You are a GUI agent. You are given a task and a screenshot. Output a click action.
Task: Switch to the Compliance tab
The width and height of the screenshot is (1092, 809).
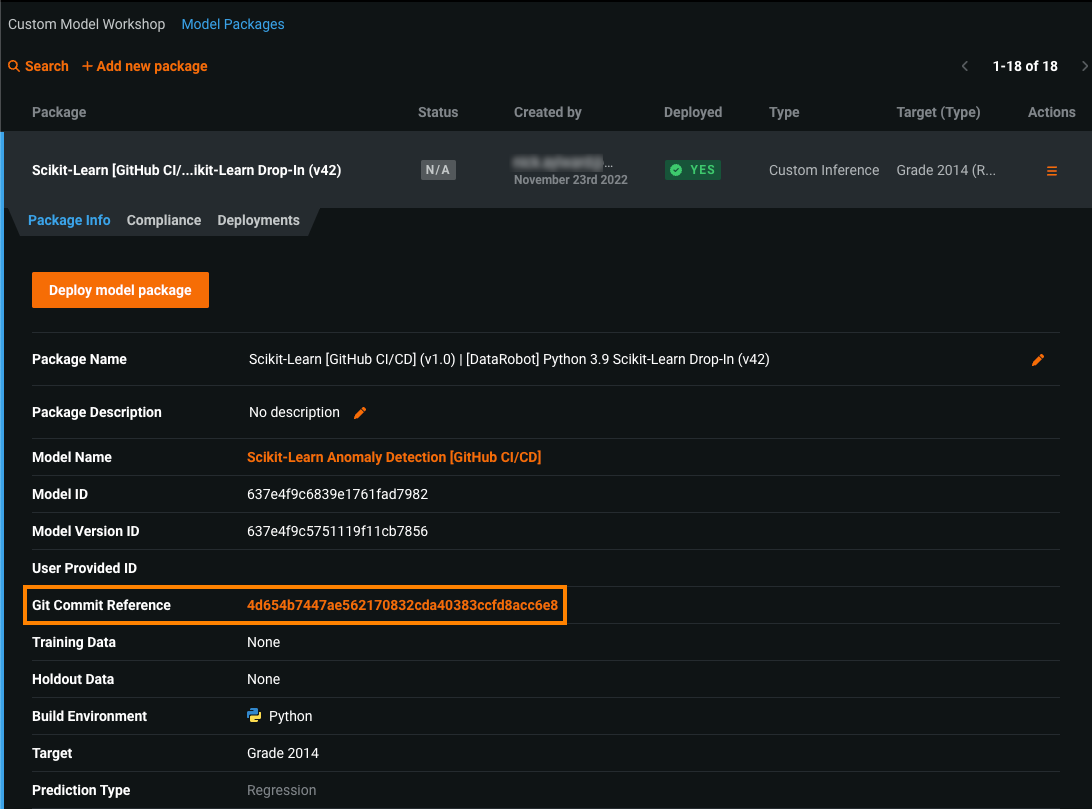click(164, 220)
